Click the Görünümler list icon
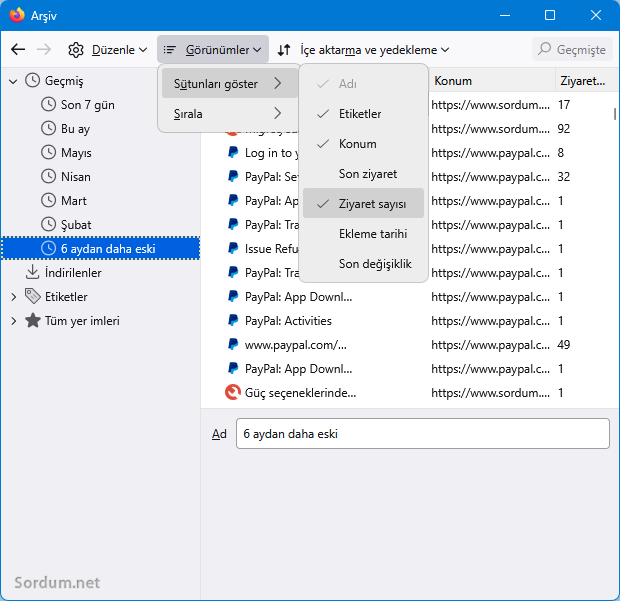 pyautogui.click(x=169, y=49)
